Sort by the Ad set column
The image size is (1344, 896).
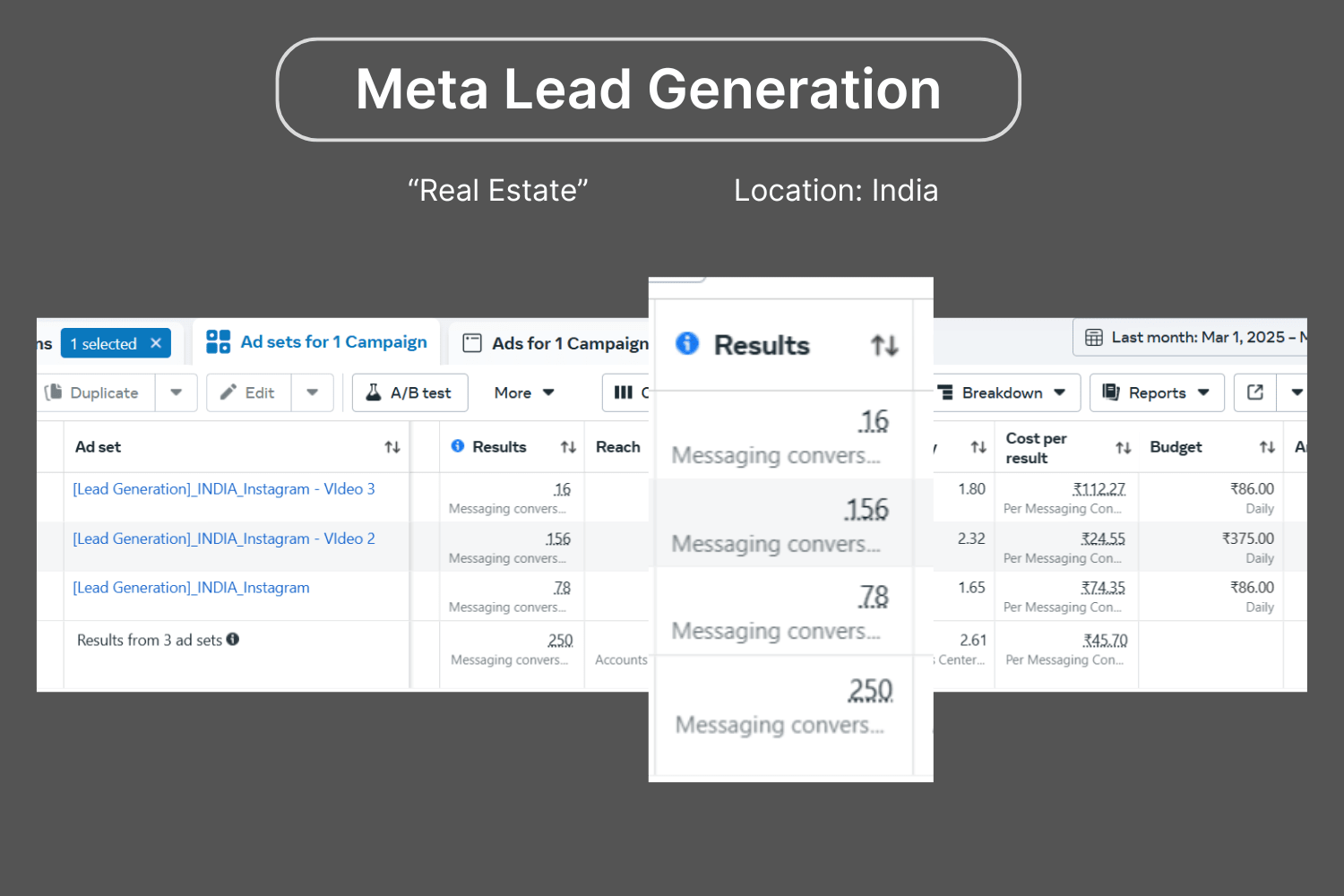pyautogui.click(x=392, y=447)
